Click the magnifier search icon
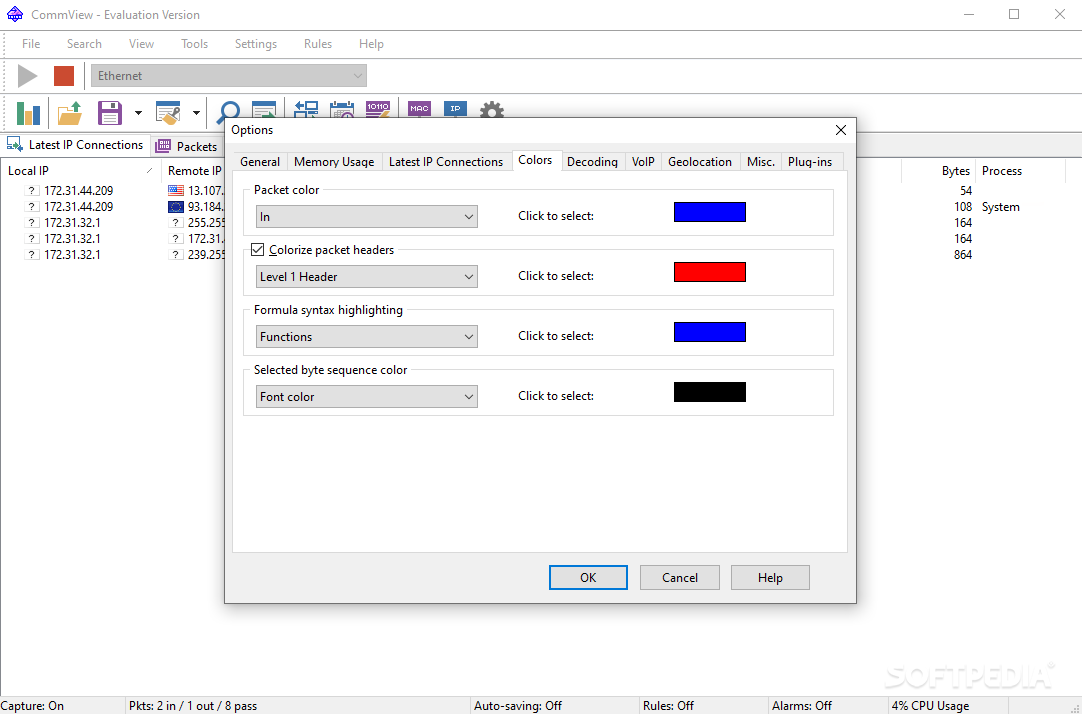1082x714 pixels. click(x=228, y=111)
